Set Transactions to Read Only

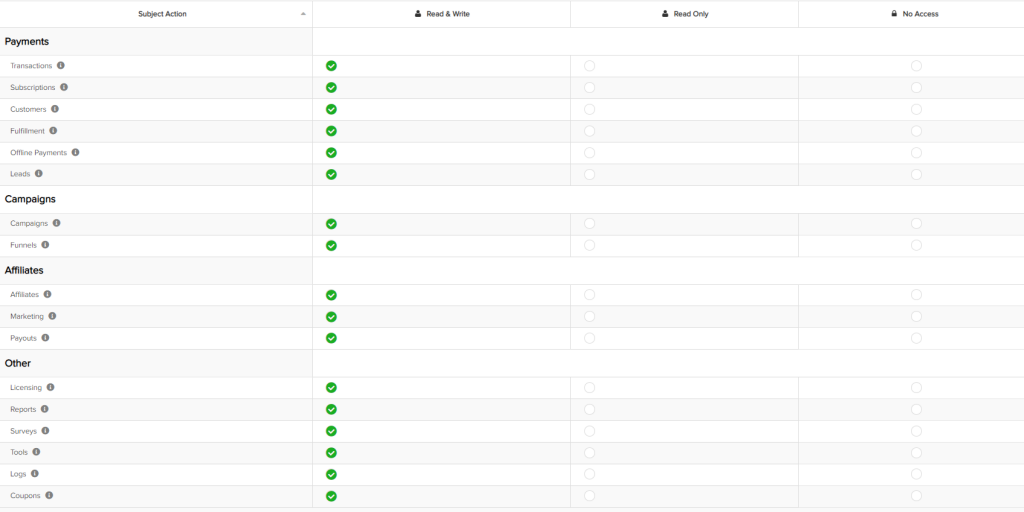coord(589,66)
